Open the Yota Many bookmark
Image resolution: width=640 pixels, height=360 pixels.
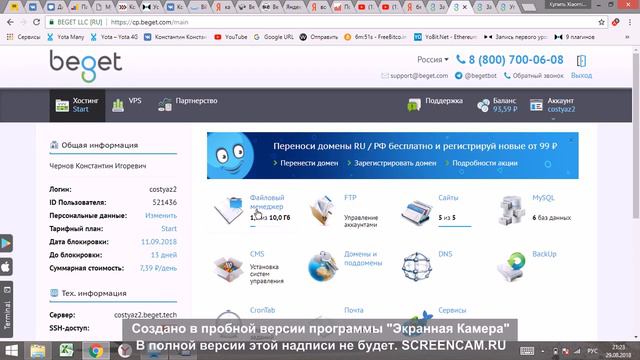65,37
